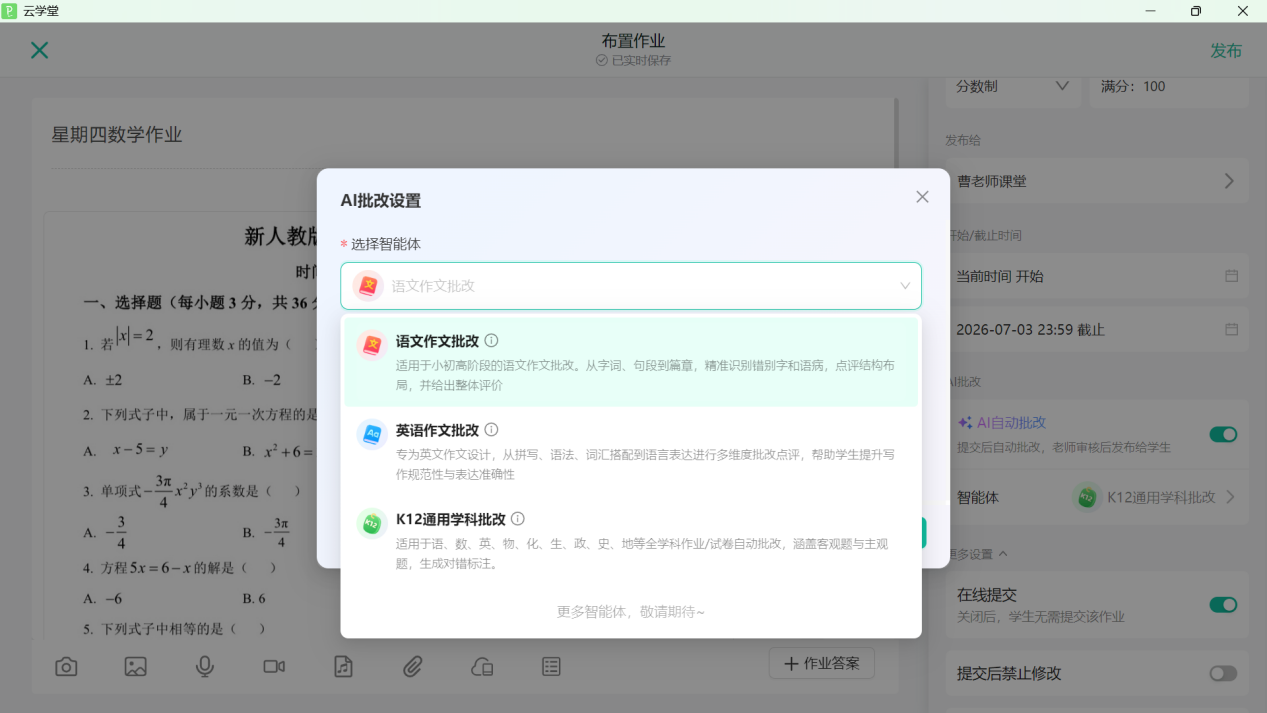
Task: Attach a file with paperclip
Action: 413,666
